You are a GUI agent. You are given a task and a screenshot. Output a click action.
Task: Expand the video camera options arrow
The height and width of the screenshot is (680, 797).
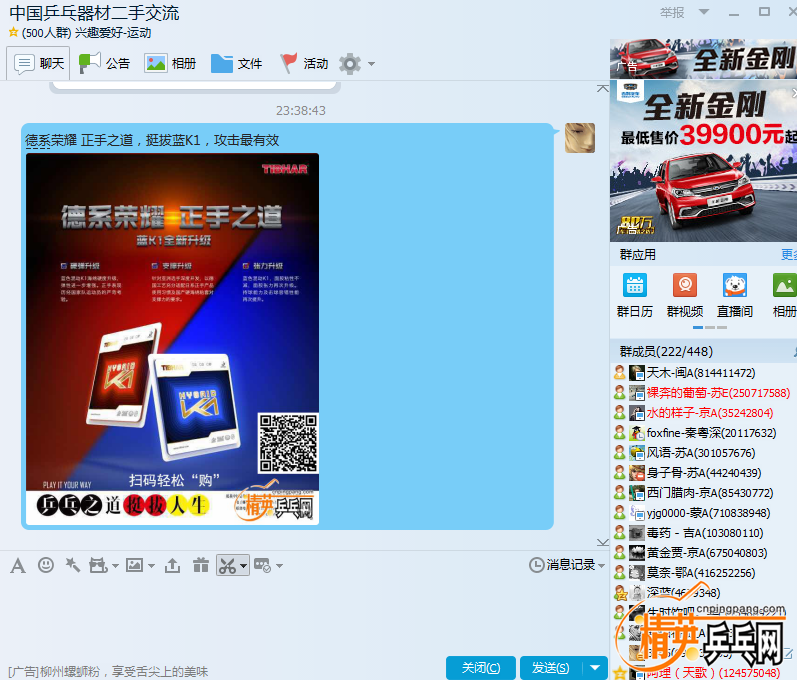pyautogui.click(x=115, y=566)
